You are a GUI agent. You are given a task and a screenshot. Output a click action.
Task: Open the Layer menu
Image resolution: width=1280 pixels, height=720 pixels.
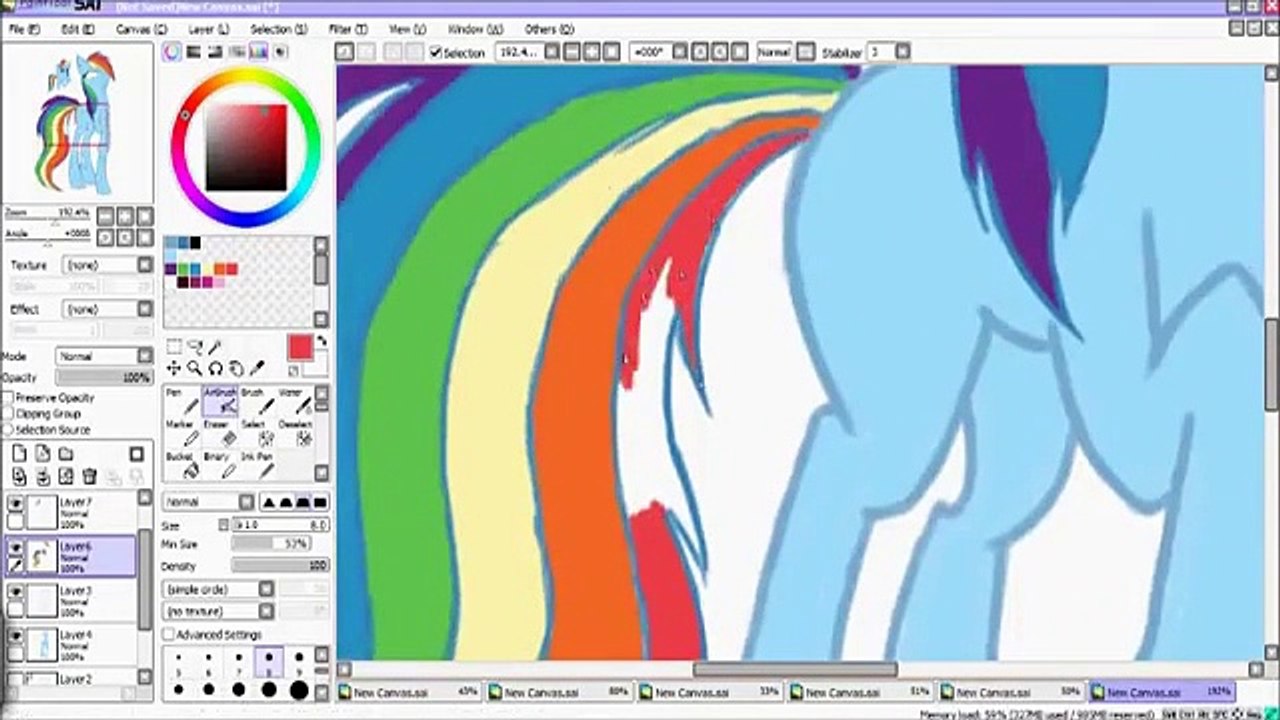click(x=208, y=30)
